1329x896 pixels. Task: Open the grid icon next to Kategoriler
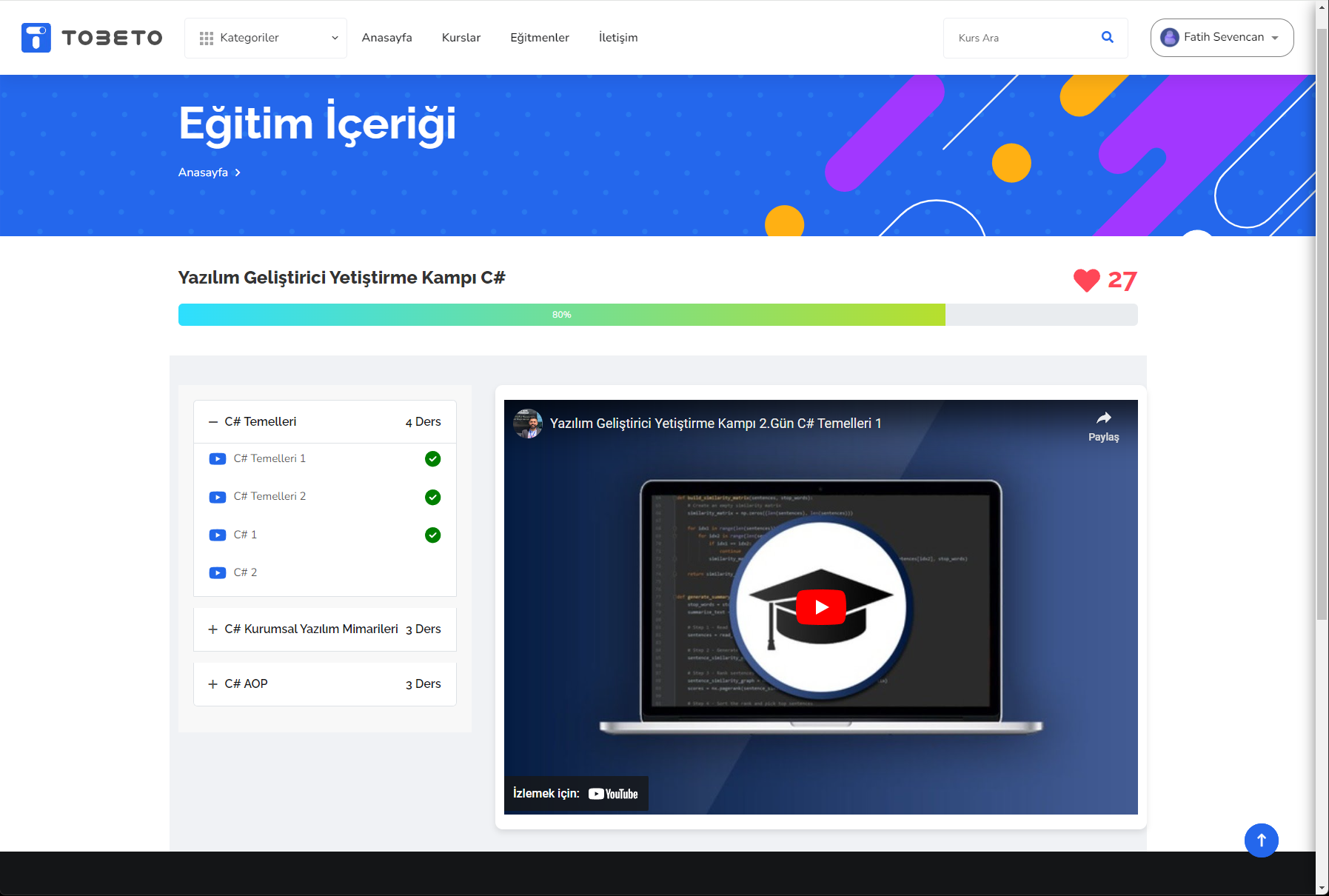click(207, 37)
